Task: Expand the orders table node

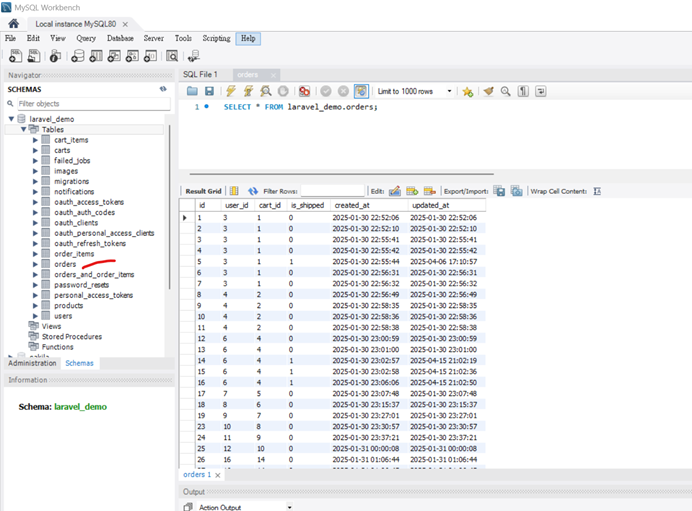Action: click(x=35, y=264)
